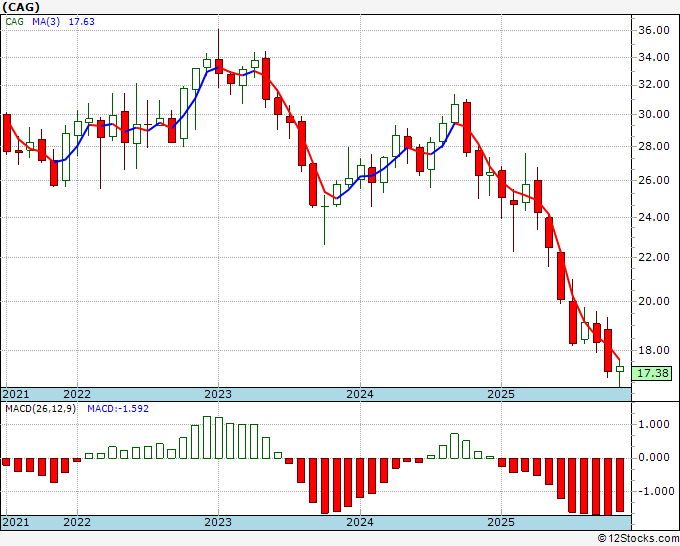This screenshot has height=546, width=680.
Task: Click the (CAG) chart title
Action: click(x=21, y=7)
